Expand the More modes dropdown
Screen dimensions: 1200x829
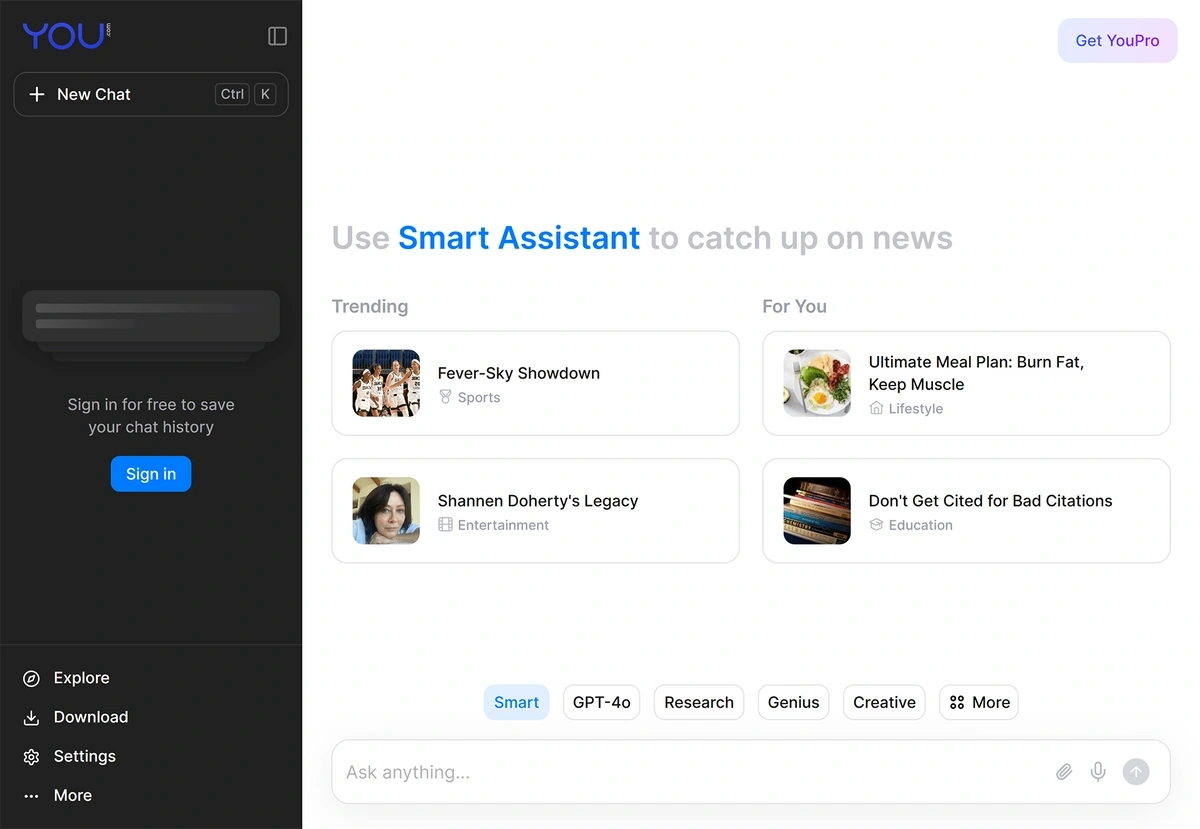pos(979,702)
